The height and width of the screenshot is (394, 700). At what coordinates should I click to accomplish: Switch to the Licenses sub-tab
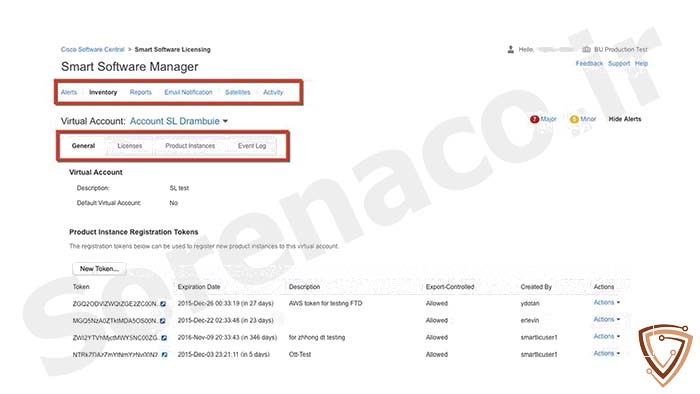coord(129,146)
